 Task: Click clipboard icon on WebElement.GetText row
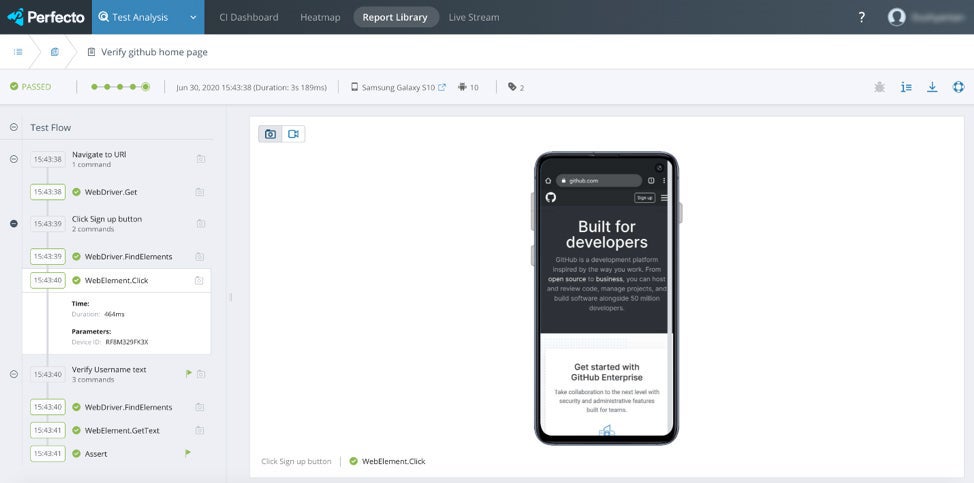pyautogui.click(x=199, y=430)
